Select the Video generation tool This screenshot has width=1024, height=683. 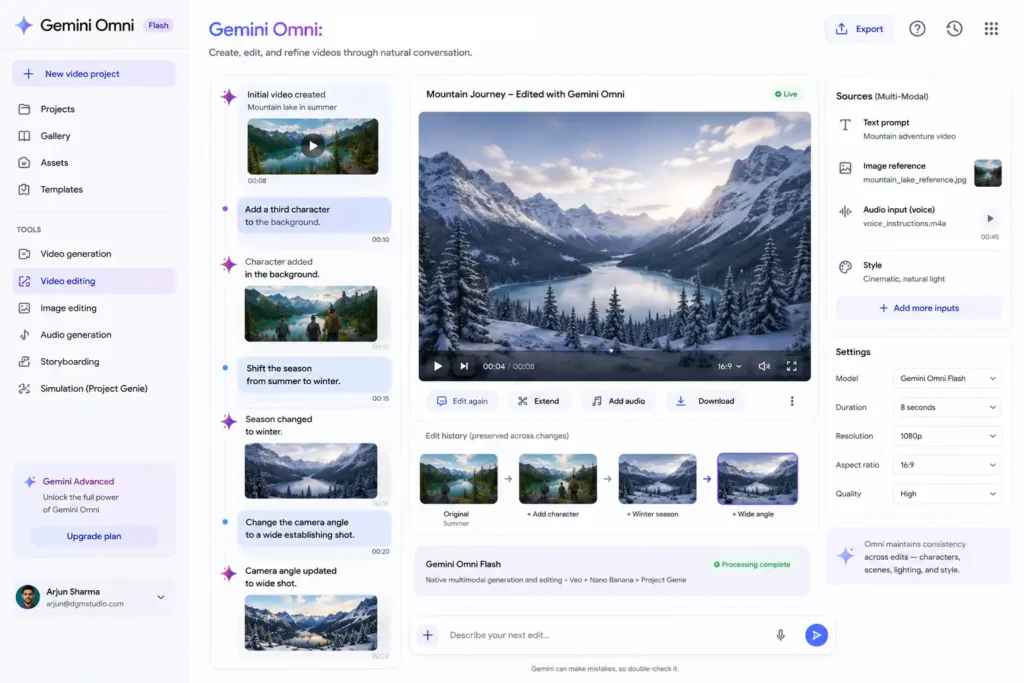pos(94,254)
